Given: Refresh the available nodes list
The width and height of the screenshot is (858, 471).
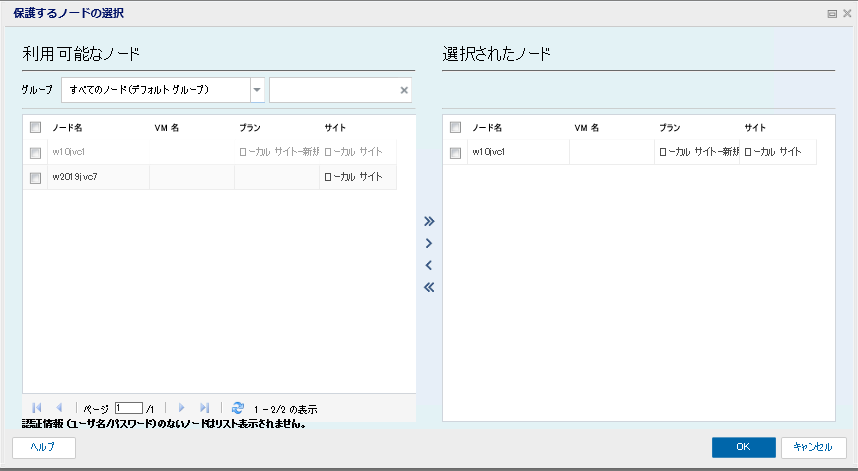Looking at the screenshot, I should 237,408.
